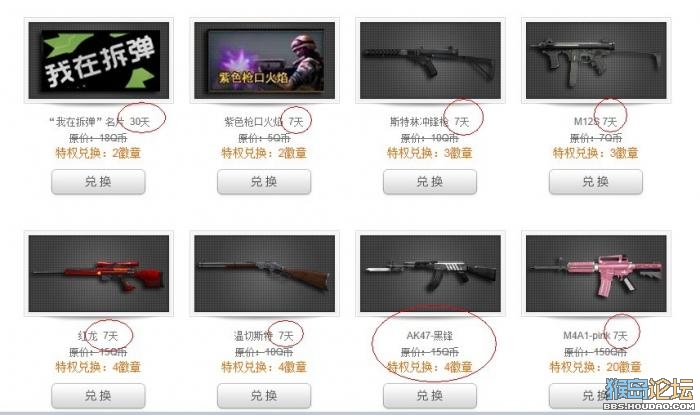The image size is (700, 415).
Task: Click 兑换 beneath the 温切斯特 rifle
Action: tap(264, 395)
